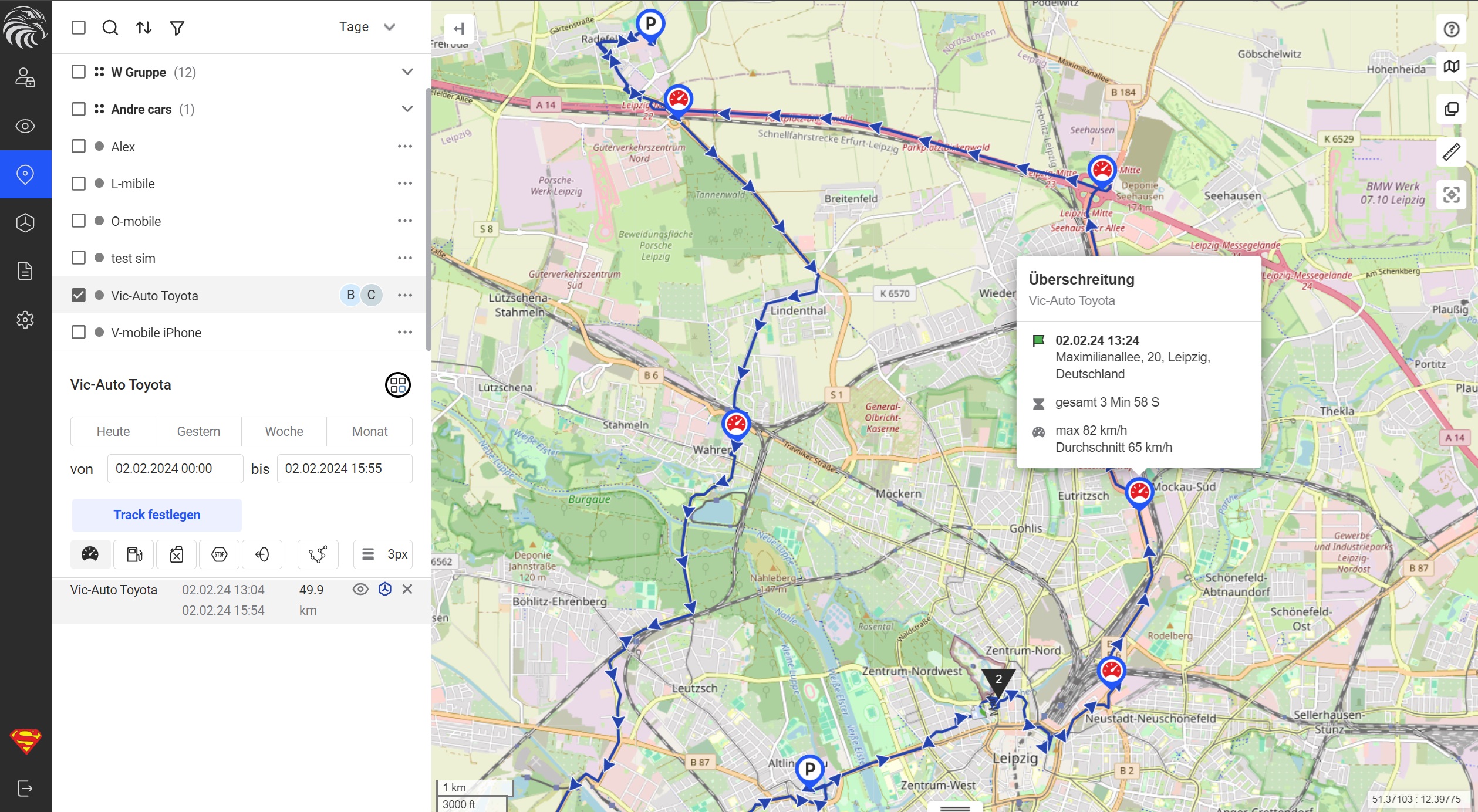This screenshot has height=812, width=1478.
Task: Open more options for O-mobile
Action: click(405, 221)
